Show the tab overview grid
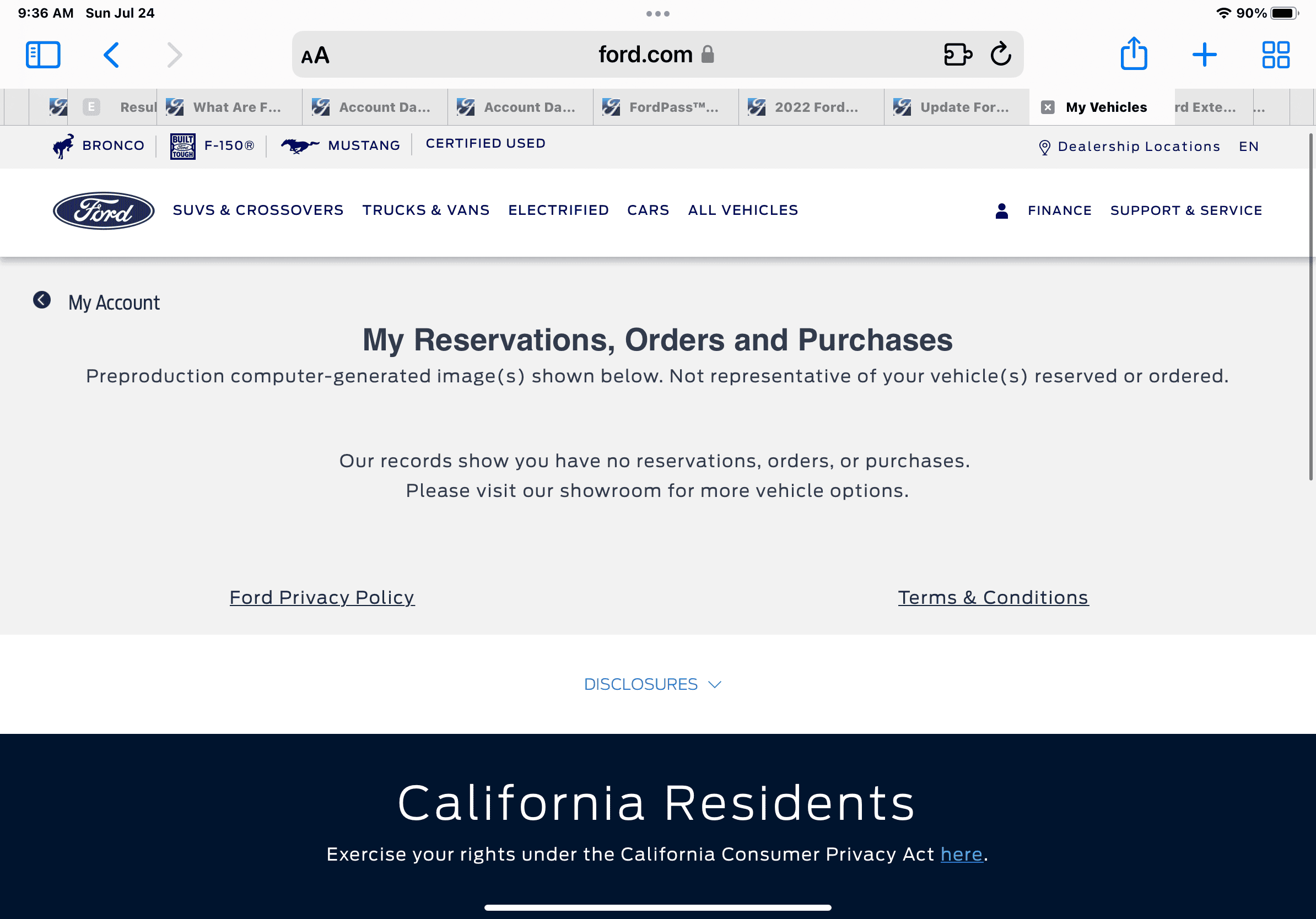The image size is (1316, 919). (1275, 55)
